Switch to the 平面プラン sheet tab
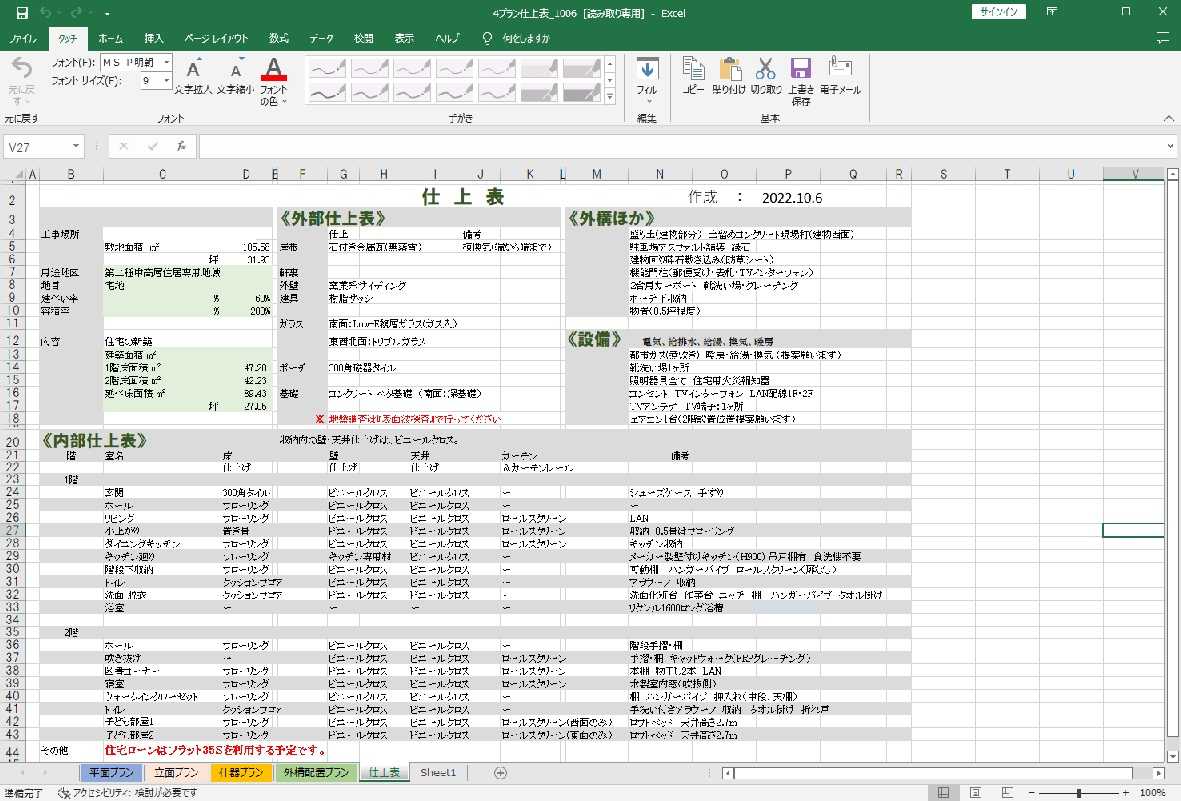Viewport: 1181px width, 801px height. click(111, 772)
